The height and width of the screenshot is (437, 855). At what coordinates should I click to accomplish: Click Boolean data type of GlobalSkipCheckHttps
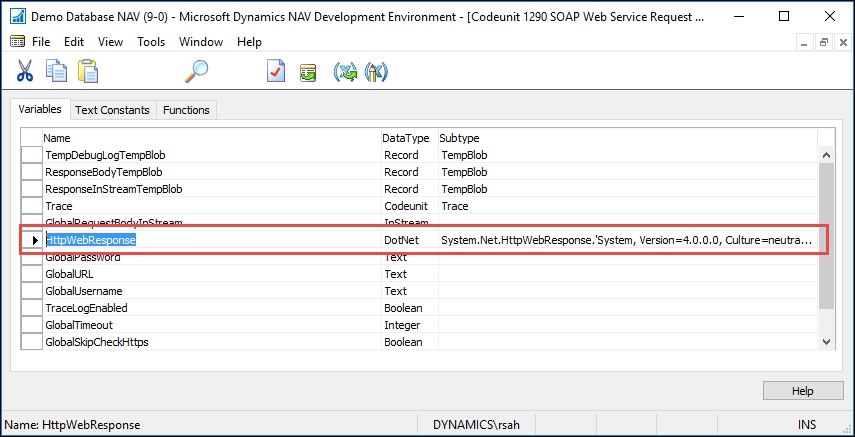[x=410, y=342]
